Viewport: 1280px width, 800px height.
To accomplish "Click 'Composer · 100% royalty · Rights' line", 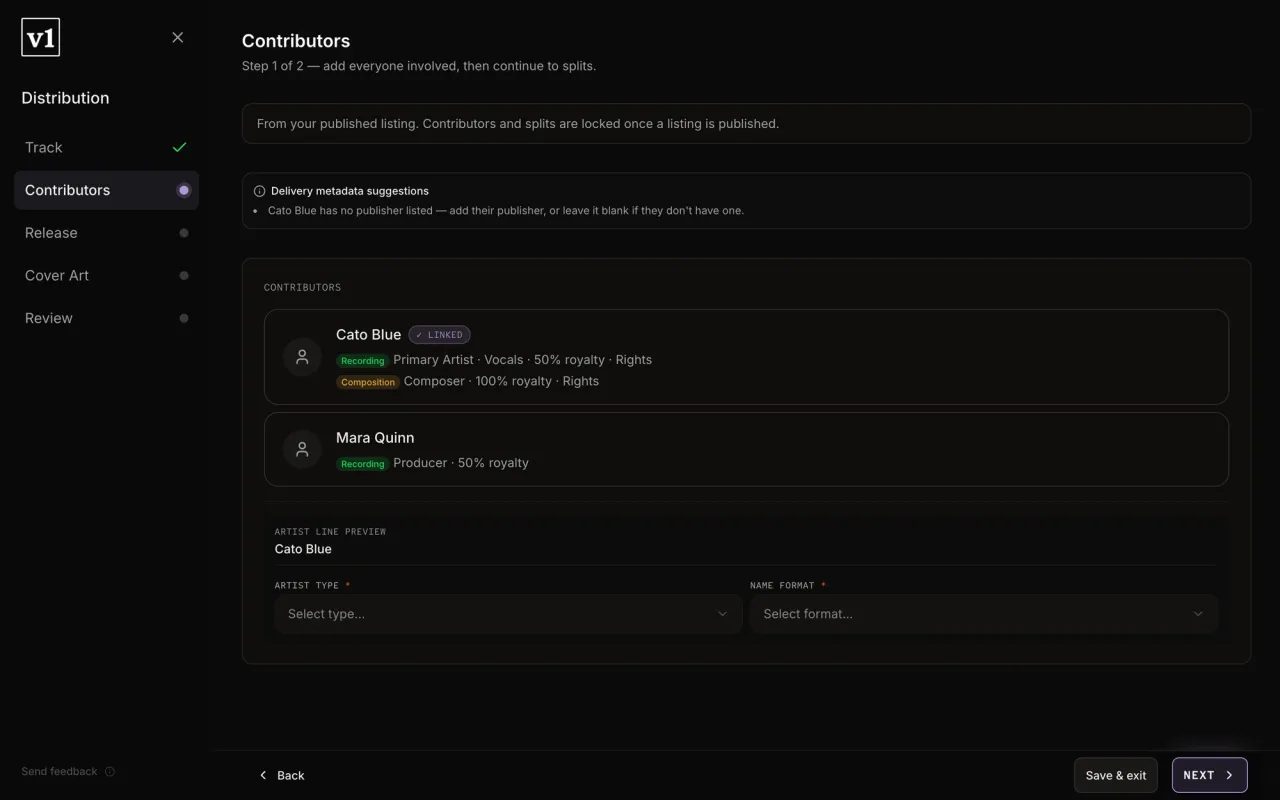I will (501, 381).
